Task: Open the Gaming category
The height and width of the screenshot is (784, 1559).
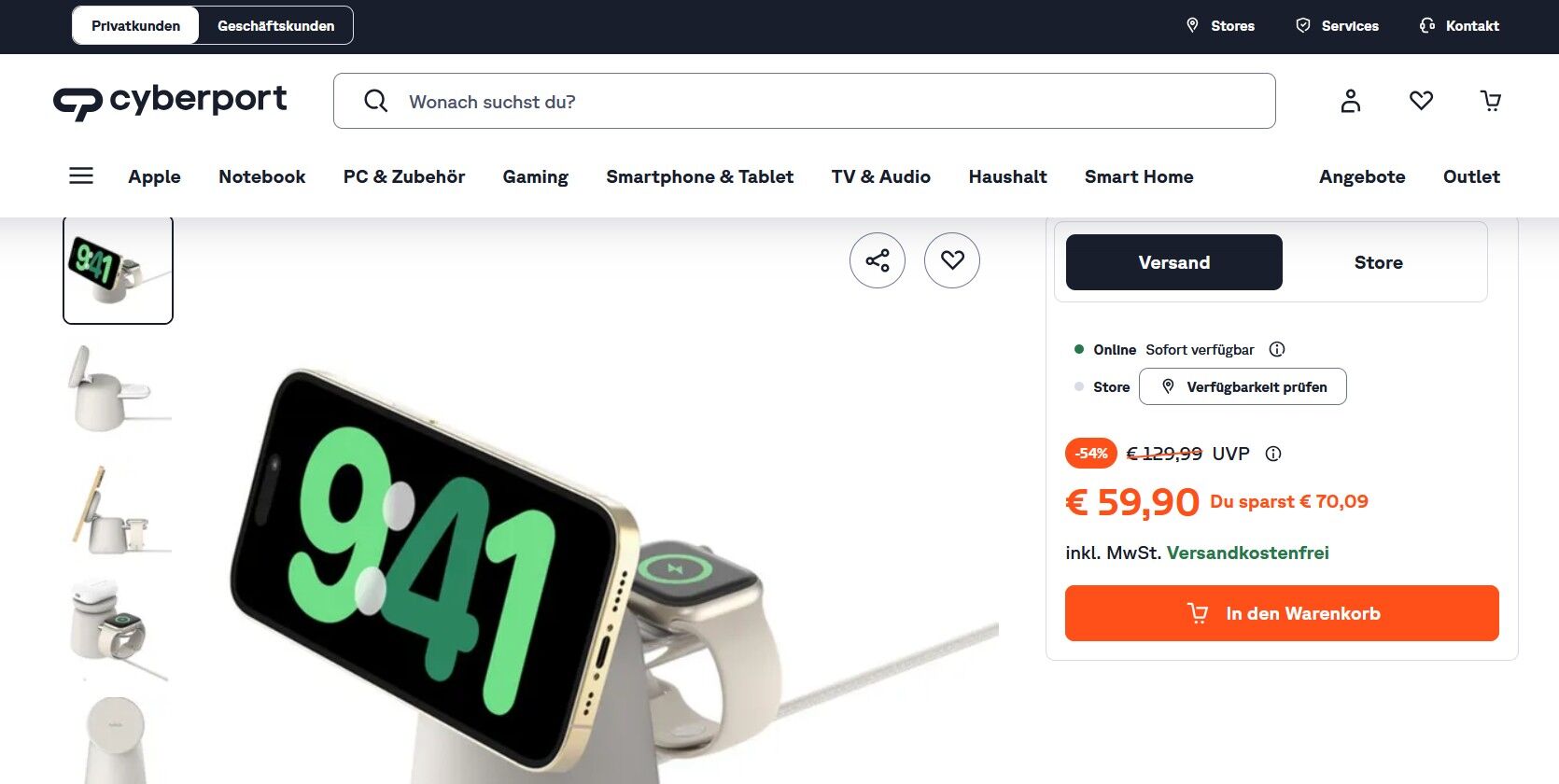Action: pyautogui.click(x=535, y=176)
